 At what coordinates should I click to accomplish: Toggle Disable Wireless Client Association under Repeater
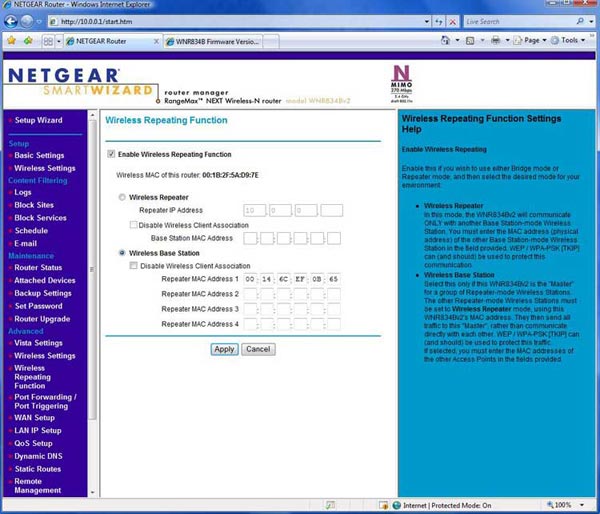point(134,225)
